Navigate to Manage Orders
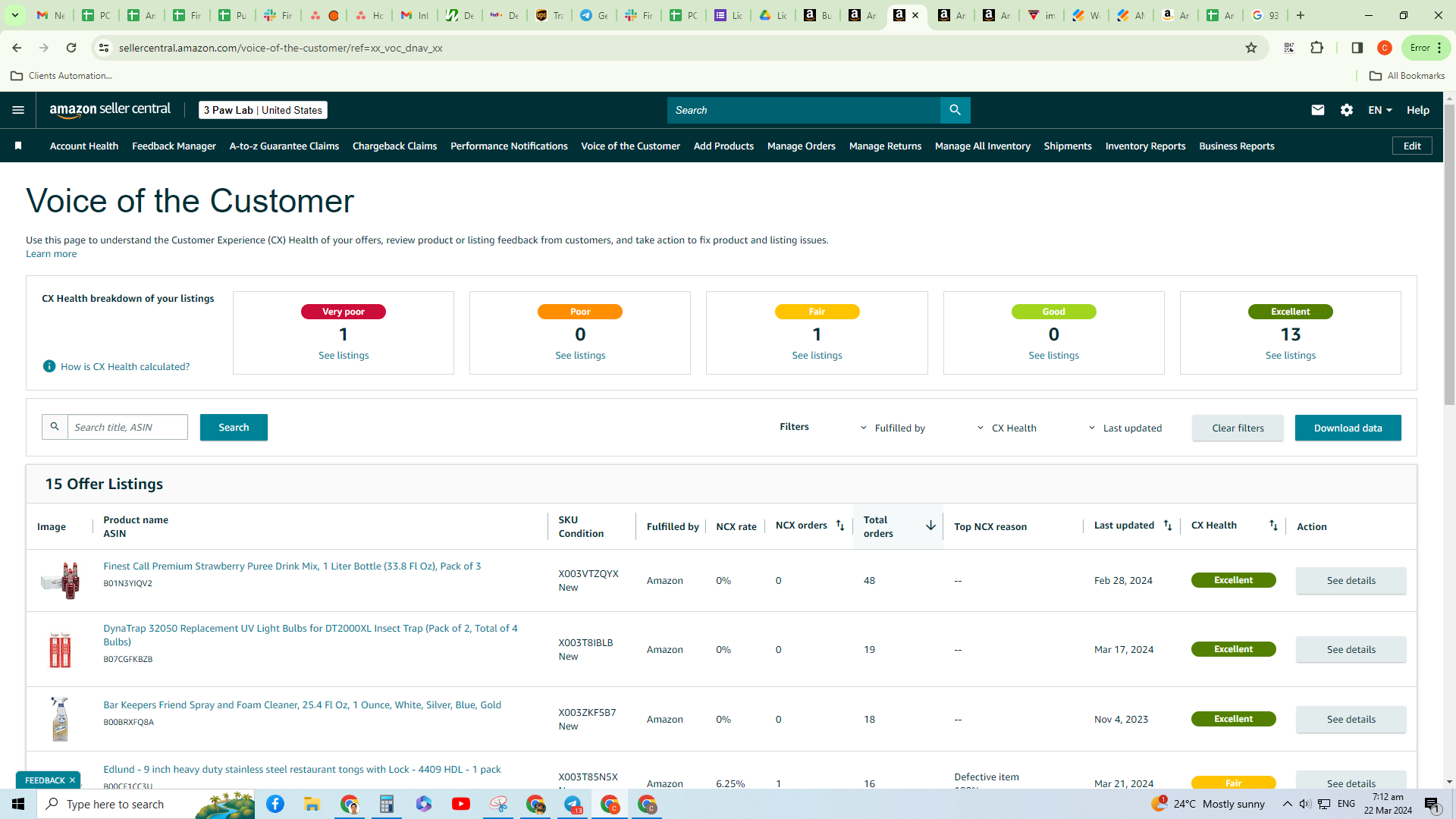1456x819 pixels. 802,146
